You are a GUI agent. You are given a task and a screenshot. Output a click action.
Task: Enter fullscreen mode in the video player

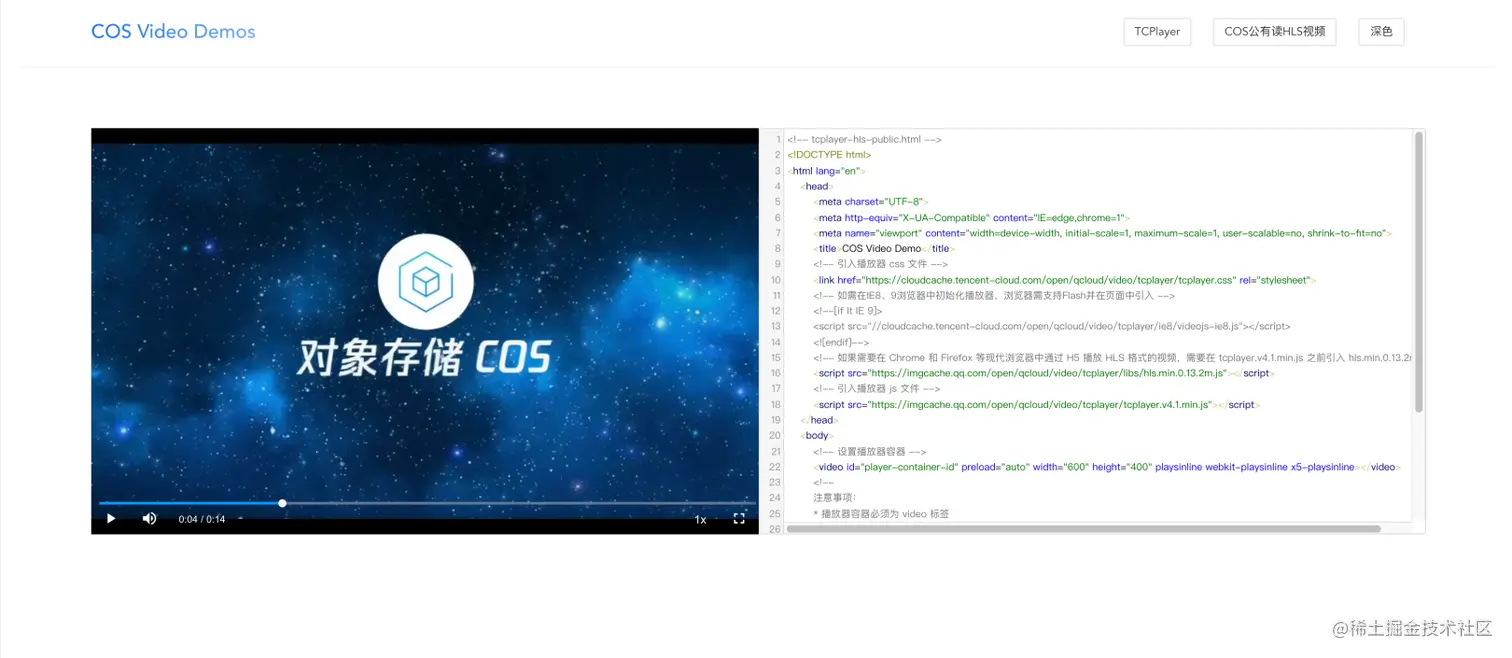pos(739,519)
